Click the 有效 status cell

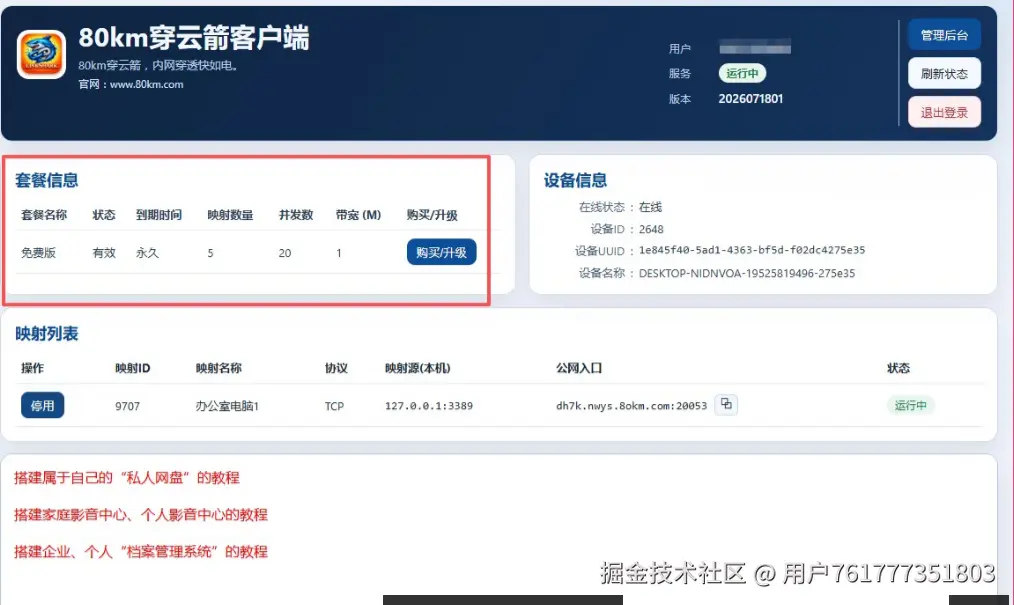pos(104,253)
